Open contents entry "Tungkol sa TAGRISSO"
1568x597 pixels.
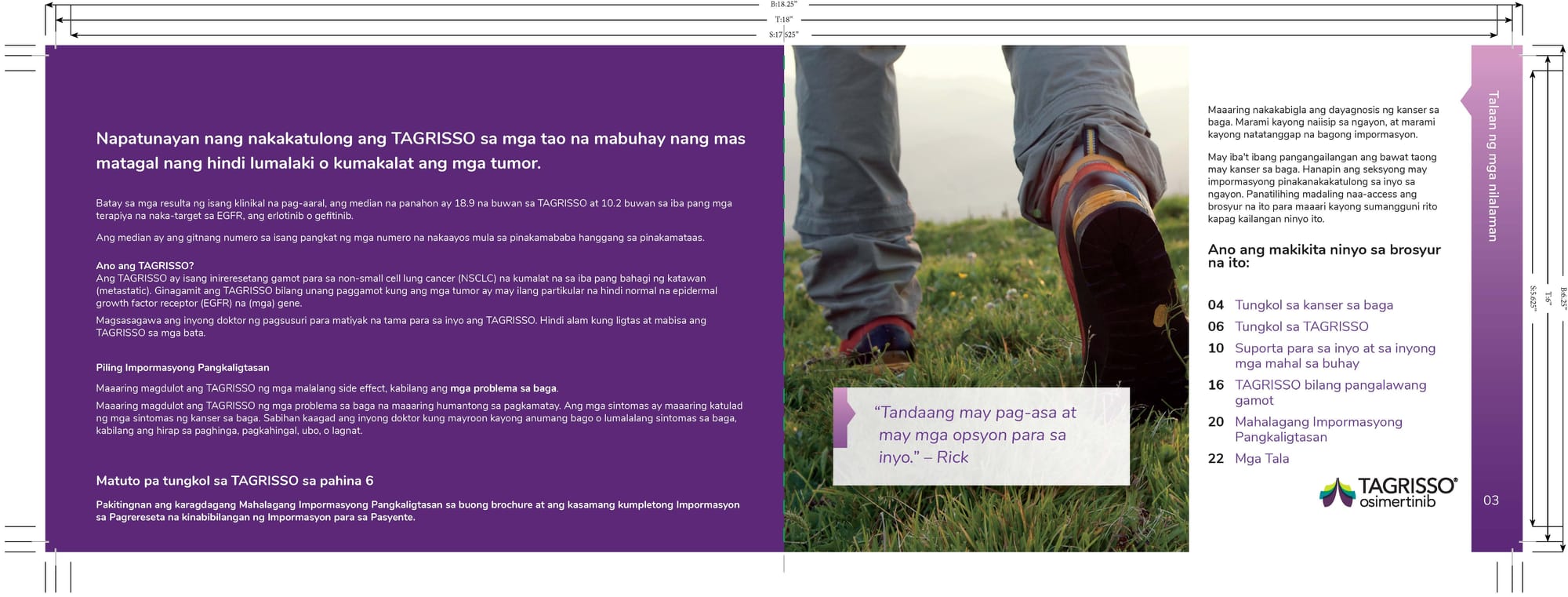[x=1301, y=326]
